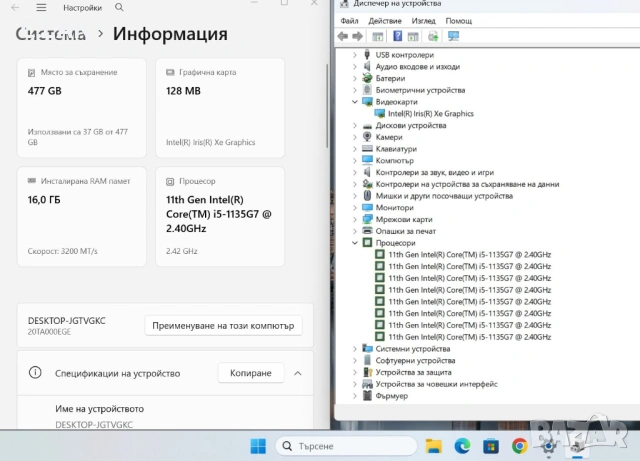Image resolution: width=640 pixels, height=461 pixels.
Task: Expand Биометрични устройства node
Action: click(355, 90)
